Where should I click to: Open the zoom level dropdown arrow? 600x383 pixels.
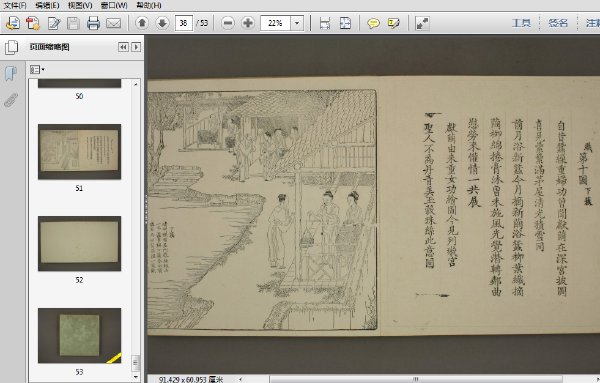tap(297, 23)
